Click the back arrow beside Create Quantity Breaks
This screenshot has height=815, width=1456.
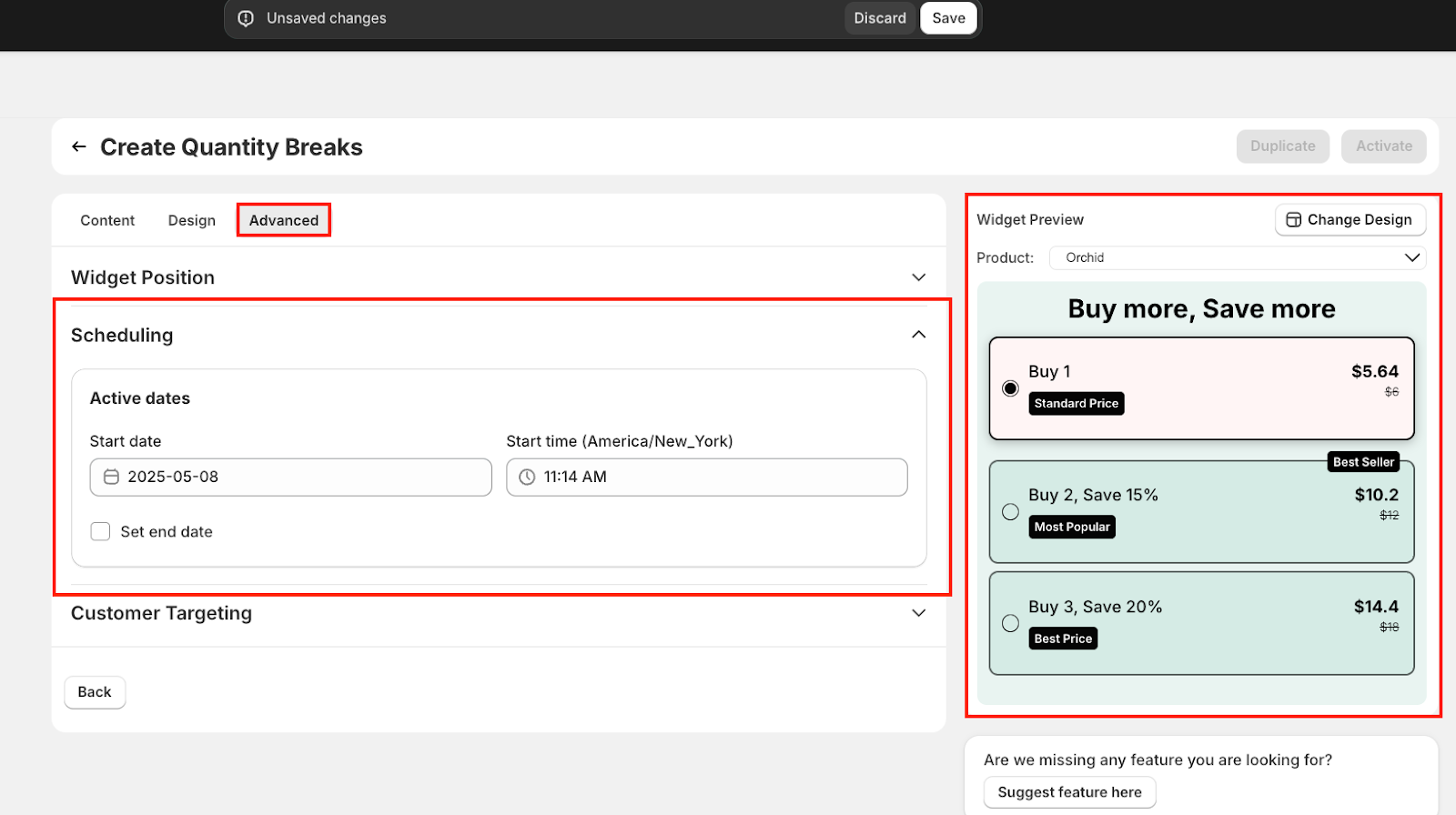point(79,146)
